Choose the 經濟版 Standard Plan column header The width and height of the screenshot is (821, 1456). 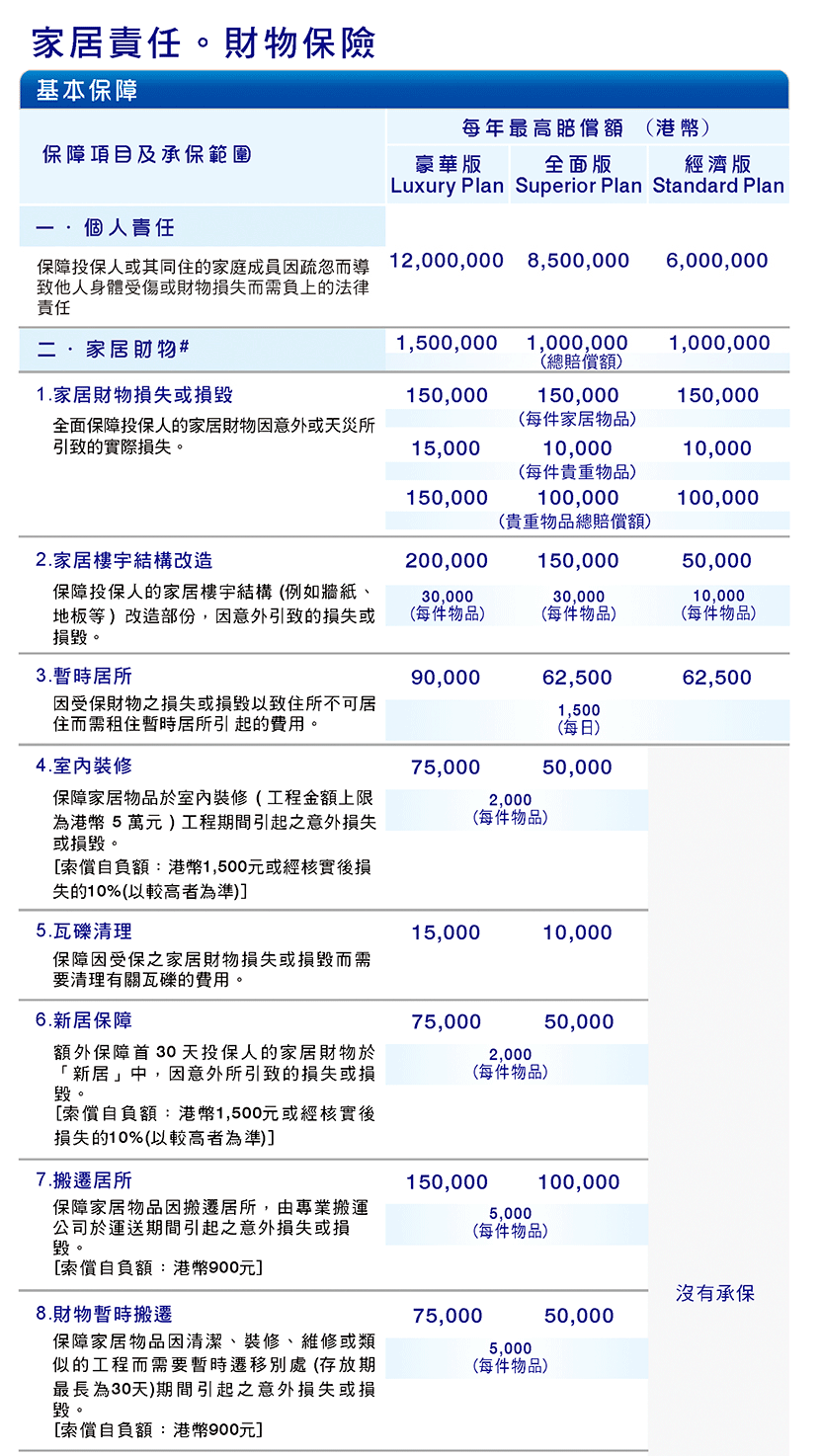(x=718, y=175)
